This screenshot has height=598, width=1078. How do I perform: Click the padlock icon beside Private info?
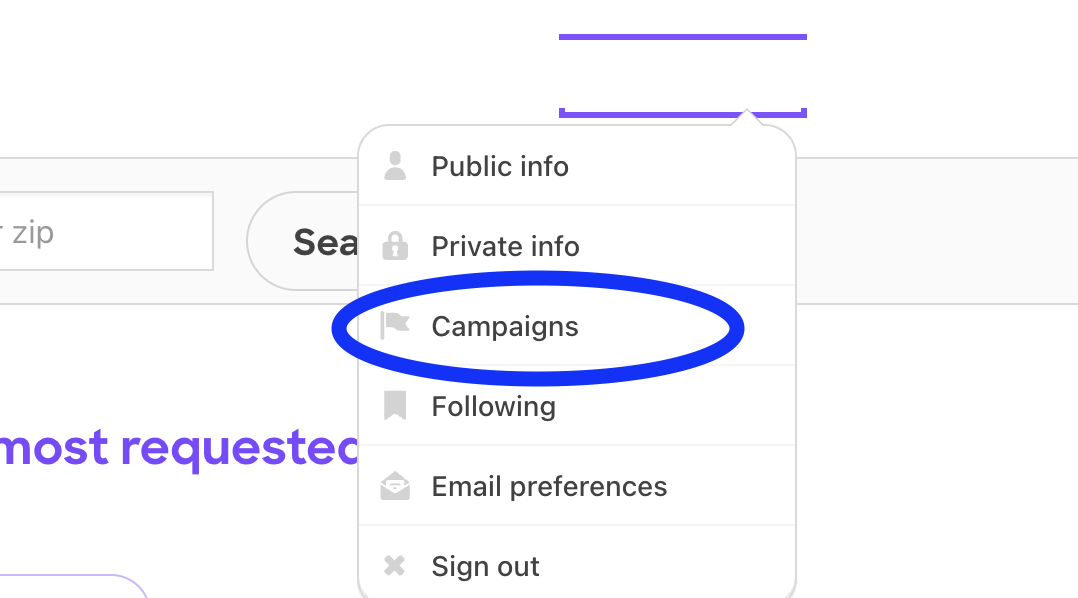(396, 246)
